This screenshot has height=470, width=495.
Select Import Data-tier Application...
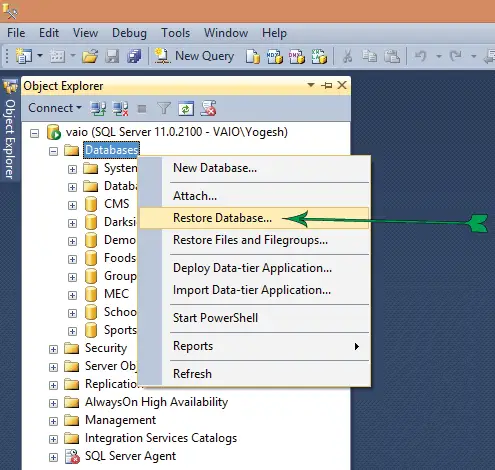[x=254, y=290]
